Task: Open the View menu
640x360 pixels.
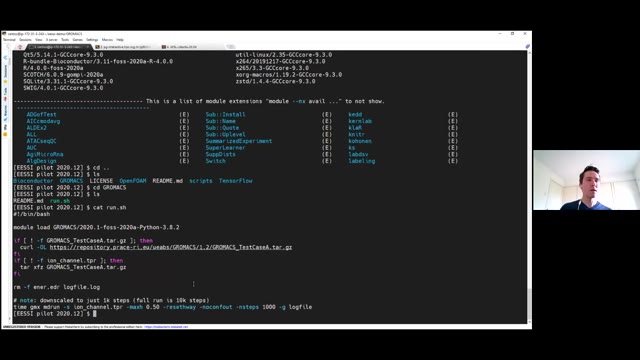Action: [39, 40]
